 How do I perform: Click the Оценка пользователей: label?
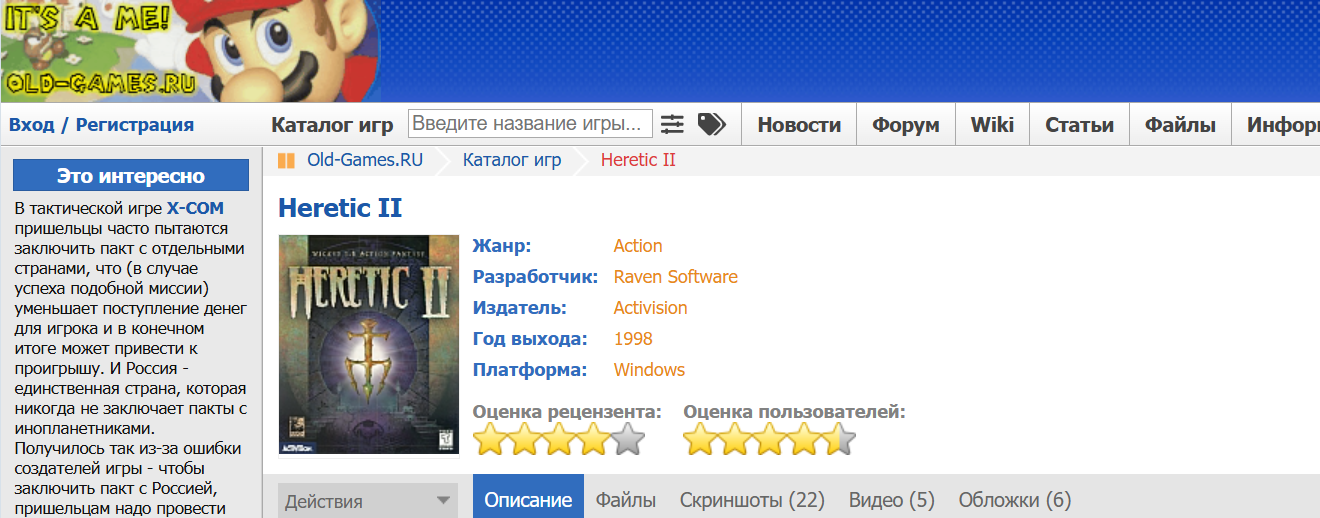(x=795, y=412)
